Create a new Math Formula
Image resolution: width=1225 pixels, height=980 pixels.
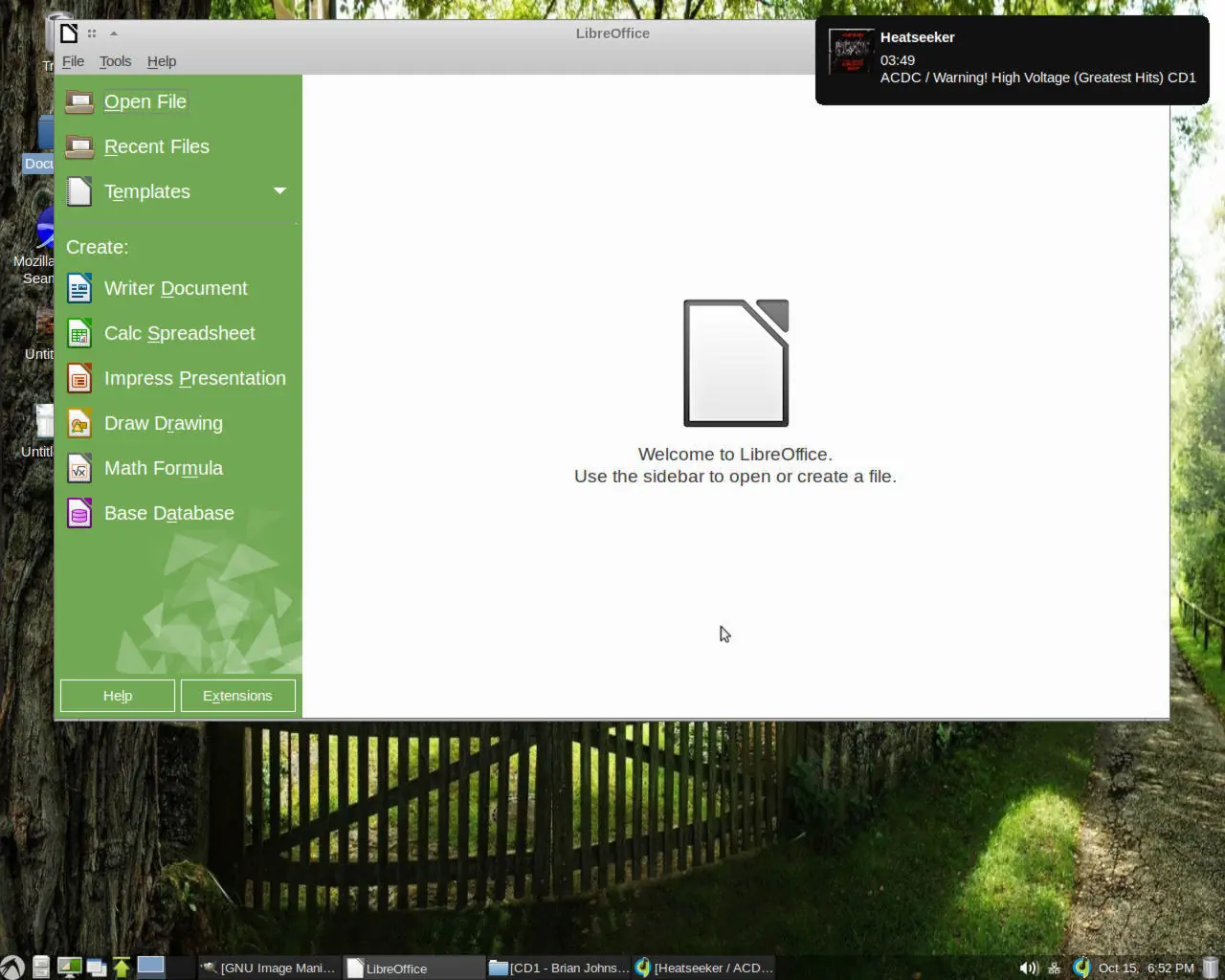tap(164, 468)
